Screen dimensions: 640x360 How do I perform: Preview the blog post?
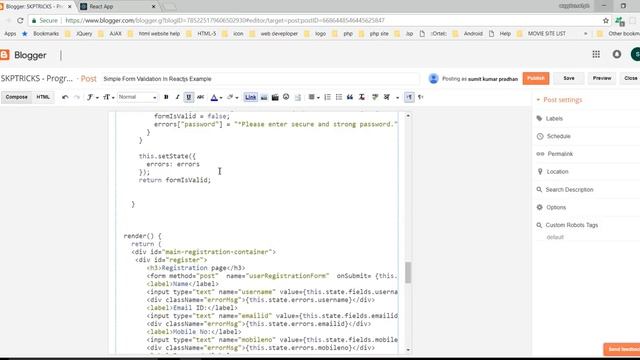[602, 78]
